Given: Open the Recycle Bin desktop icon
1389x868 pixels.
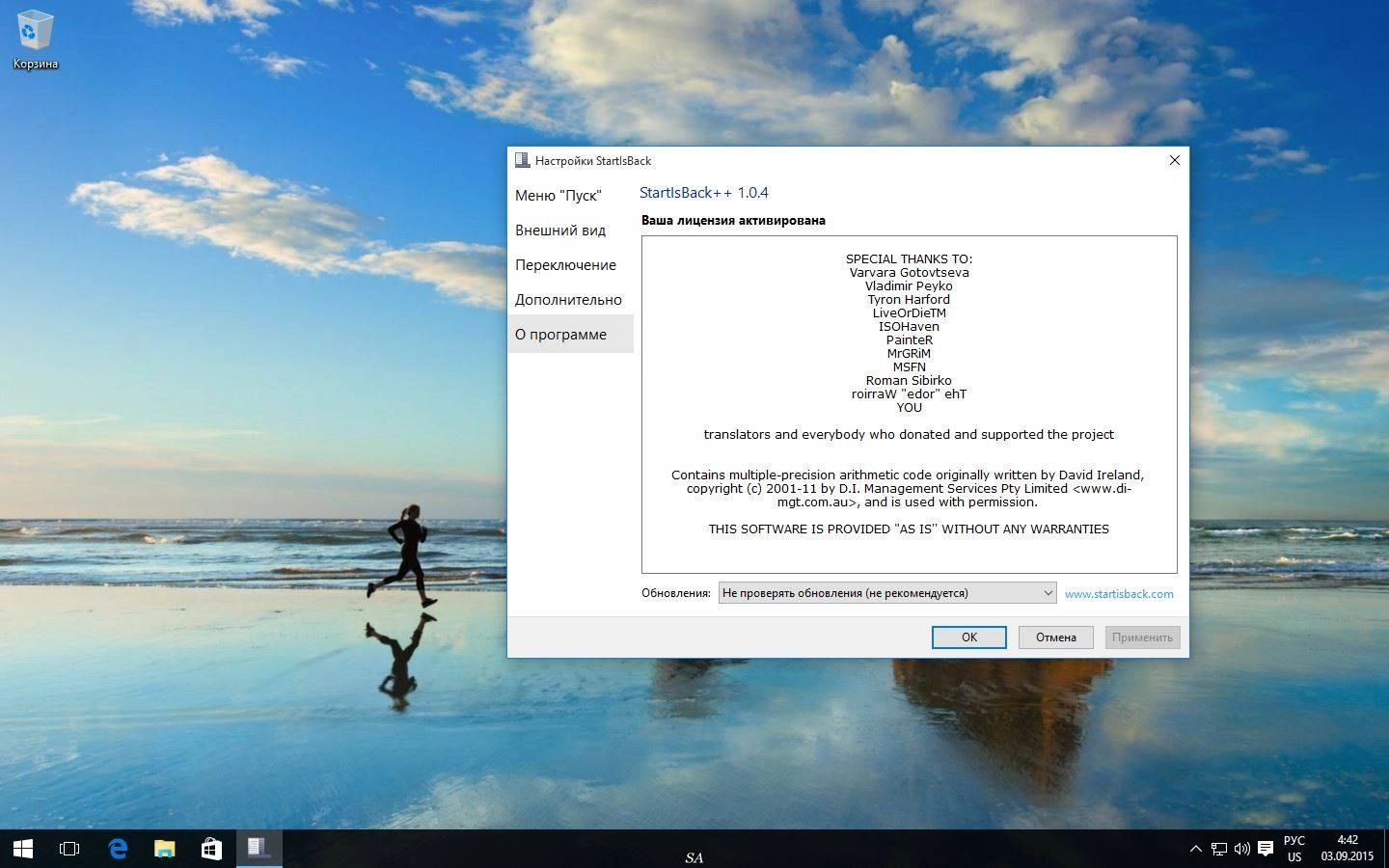Looking at the screenshot, I should point(35,41).
